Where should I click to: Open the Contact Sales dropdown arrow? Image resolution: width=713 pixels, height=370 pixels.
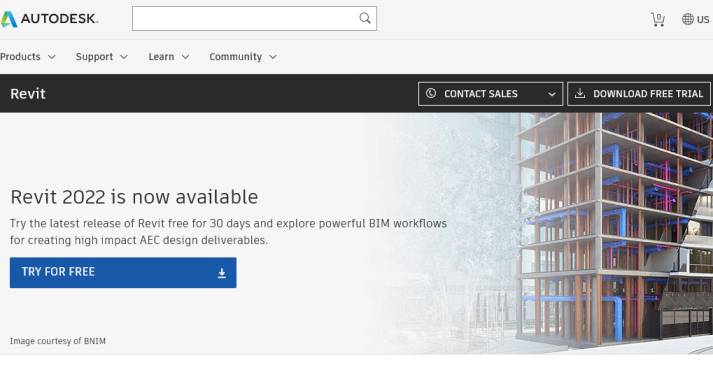pos(552,94)
